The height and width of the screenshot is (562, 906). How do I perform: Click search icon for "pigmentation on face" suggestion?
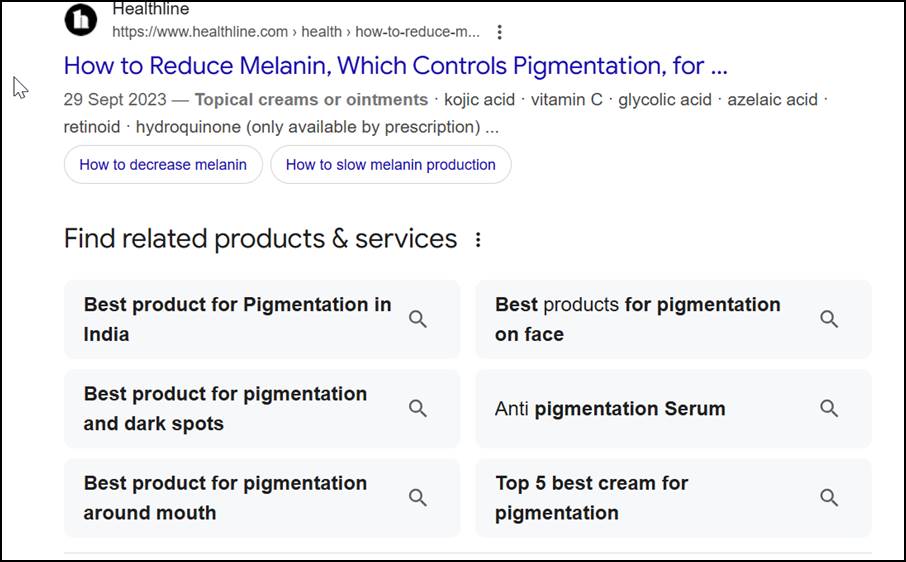coord(829,319)
